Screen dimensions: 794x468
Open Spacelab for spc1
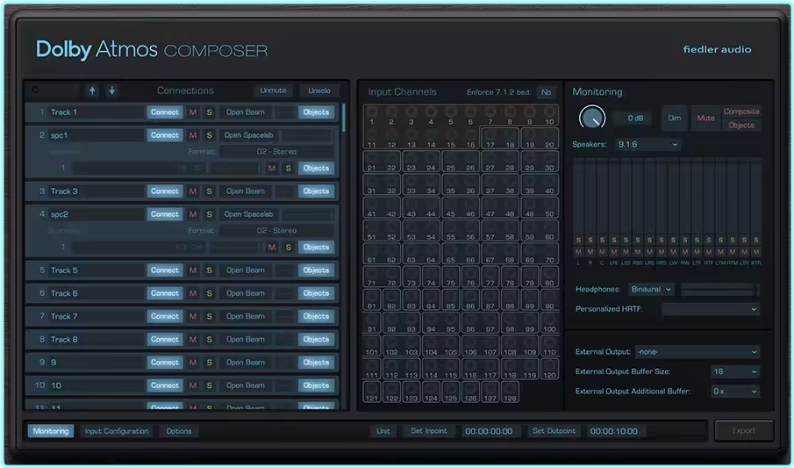click(249, 135)
